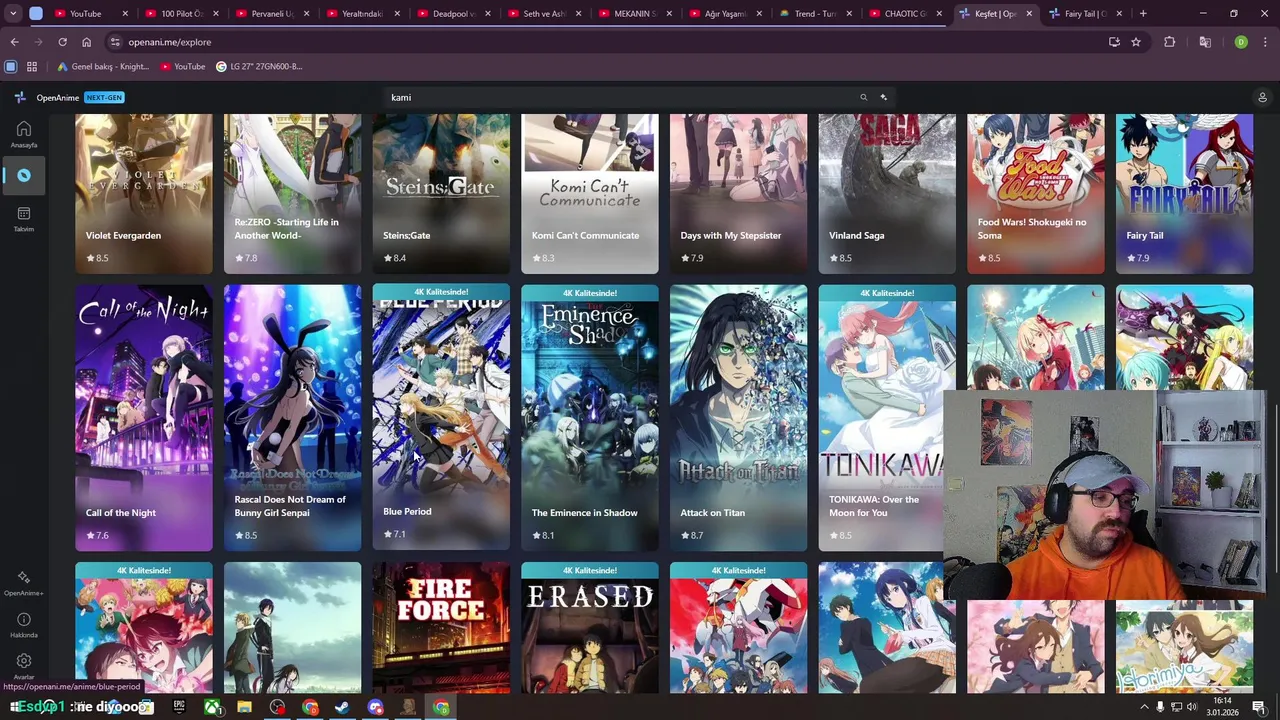Close the Keşfet tab
The height and width of the screenshot is (720, 1280).
[1029, 14]
